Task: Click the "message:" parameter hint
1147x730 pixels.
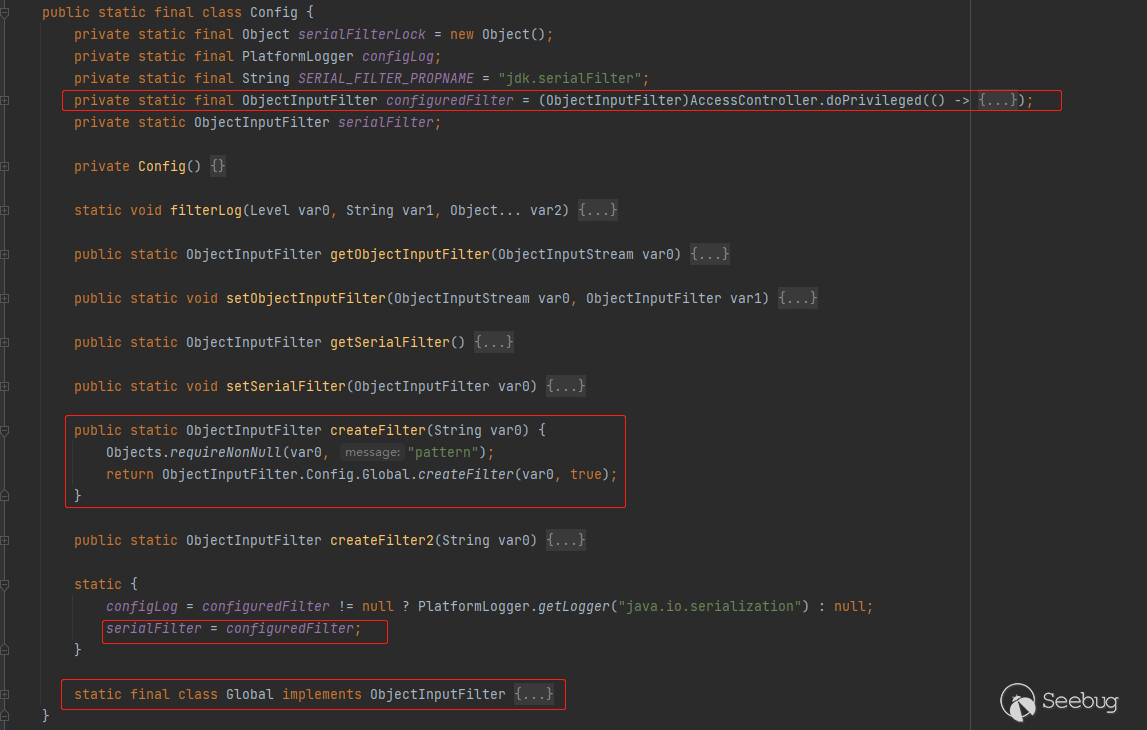Action: (372, 453)
